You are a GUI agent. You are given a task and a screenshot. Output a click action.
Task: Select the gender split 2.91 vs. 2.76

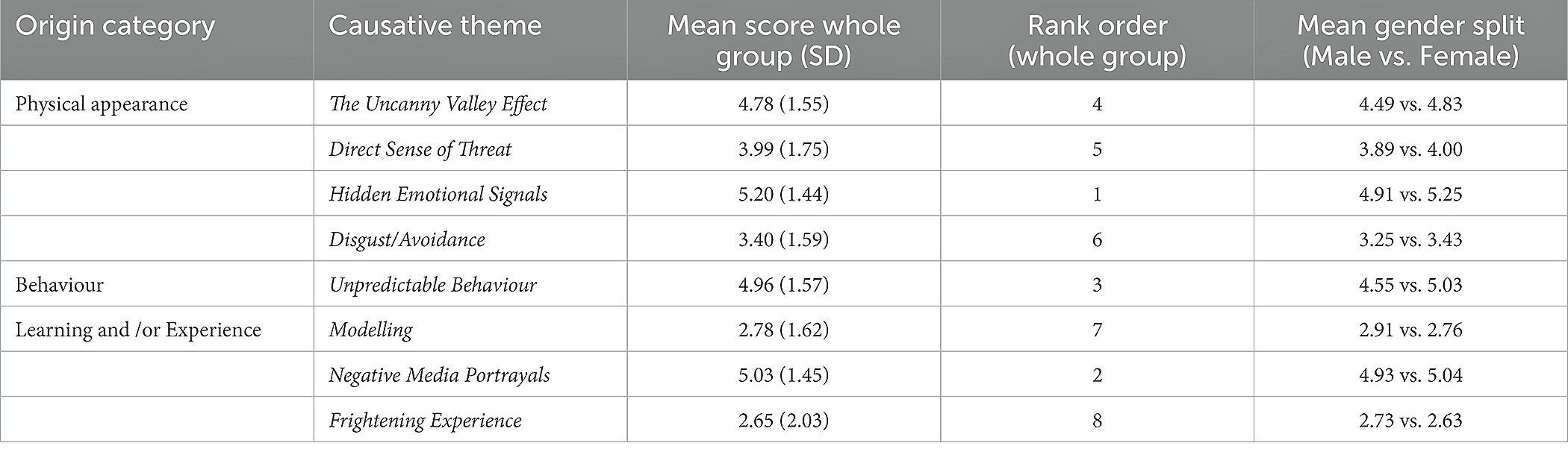[1410, 330]
